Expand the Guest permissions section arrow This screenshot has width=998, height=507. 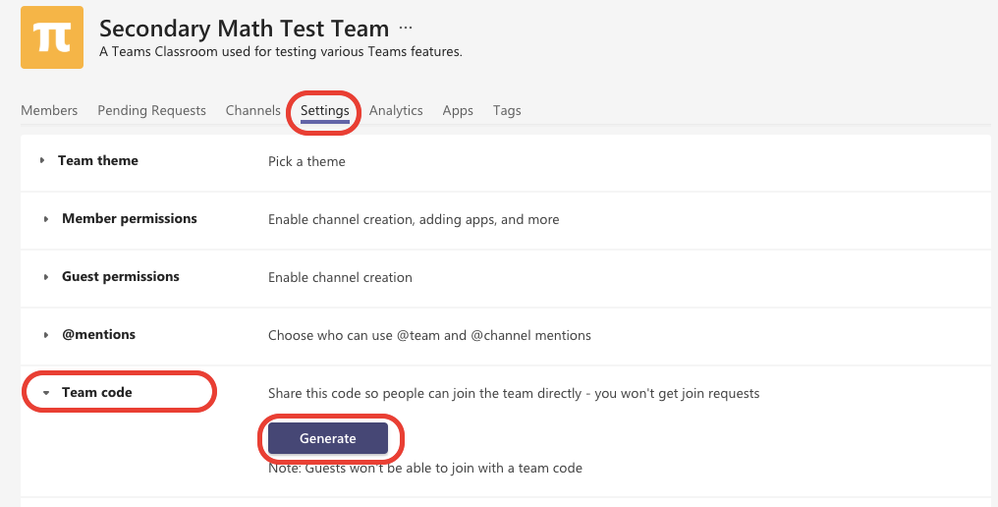[x=46, y=277]
